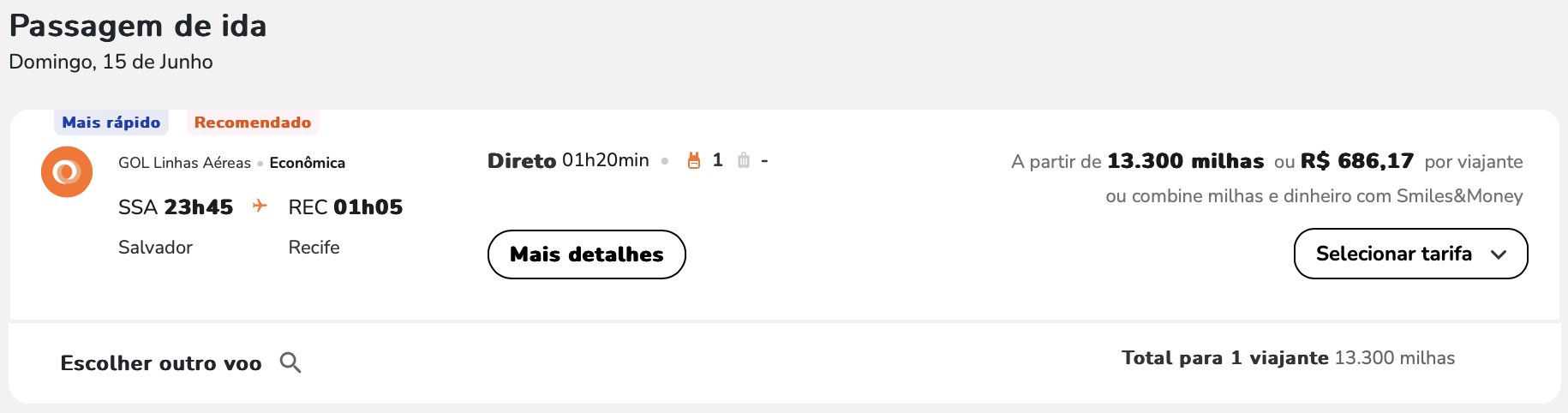Screen dimensions: 1568x413
Task: Open Mais detalhes for the flight
Action: [587, 254]
